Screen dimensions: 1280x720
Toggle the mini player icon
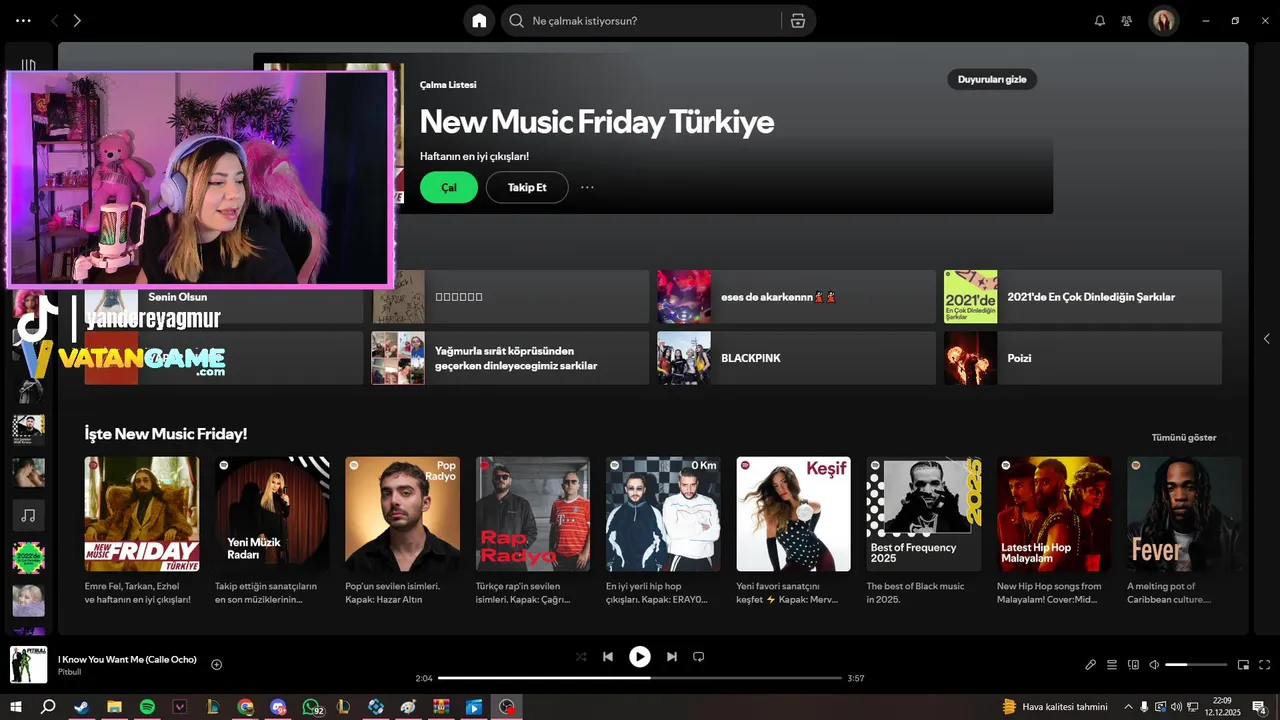(x=1243, y=664)
